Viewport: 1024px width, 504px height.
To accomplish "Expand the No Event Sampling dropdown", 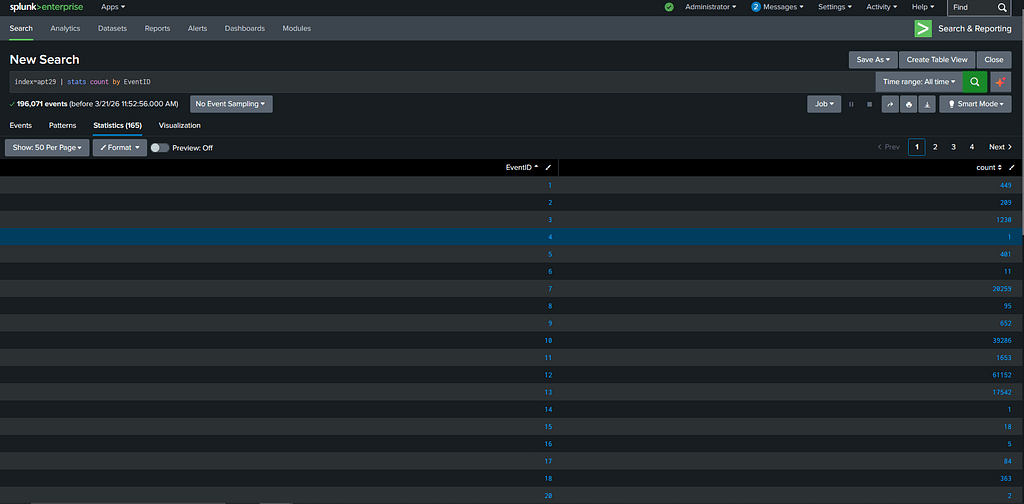I will [x=231, y=103].
